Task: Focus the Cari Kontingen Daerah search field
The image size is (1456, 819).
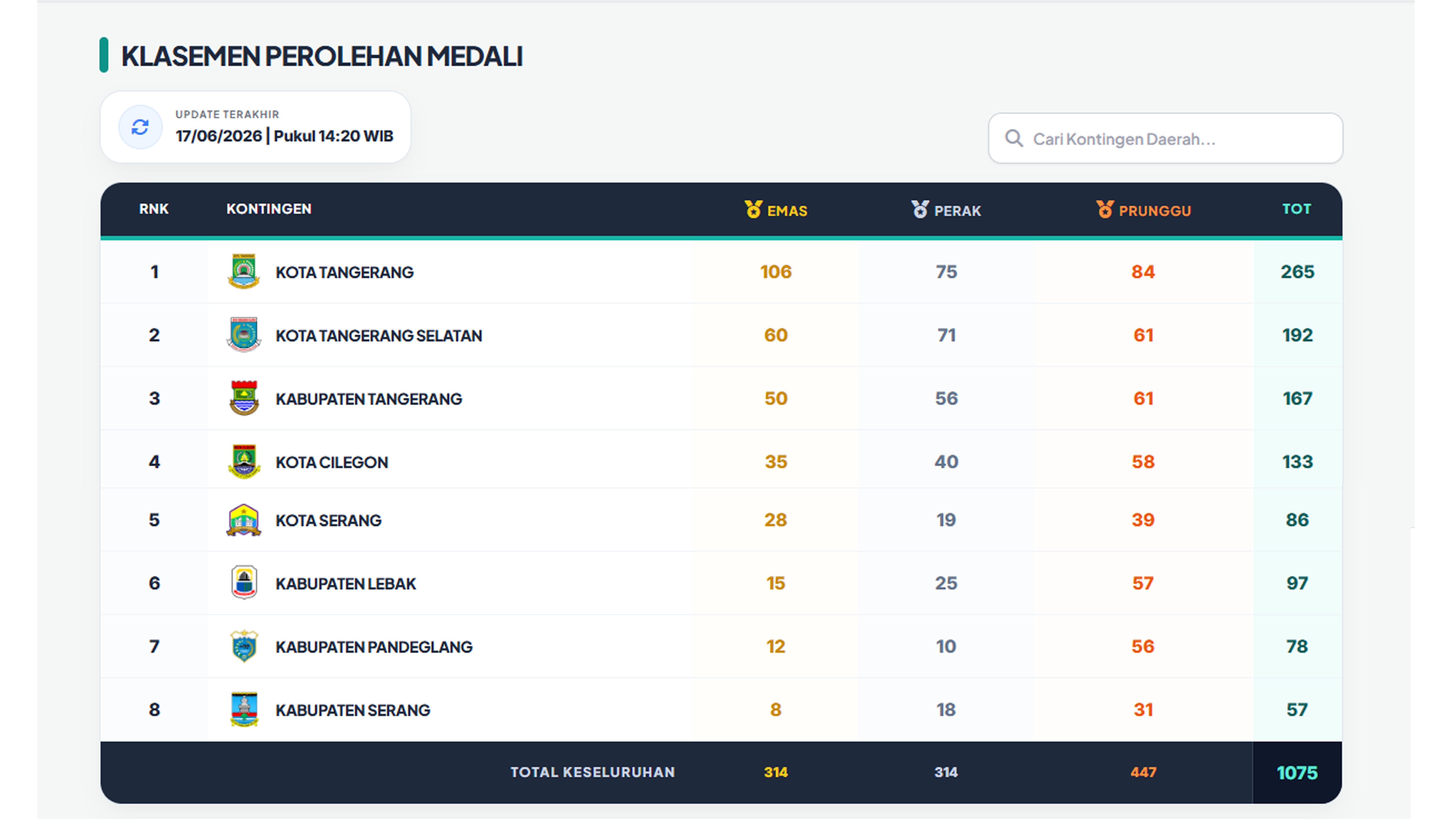Action: (1166, 139)
